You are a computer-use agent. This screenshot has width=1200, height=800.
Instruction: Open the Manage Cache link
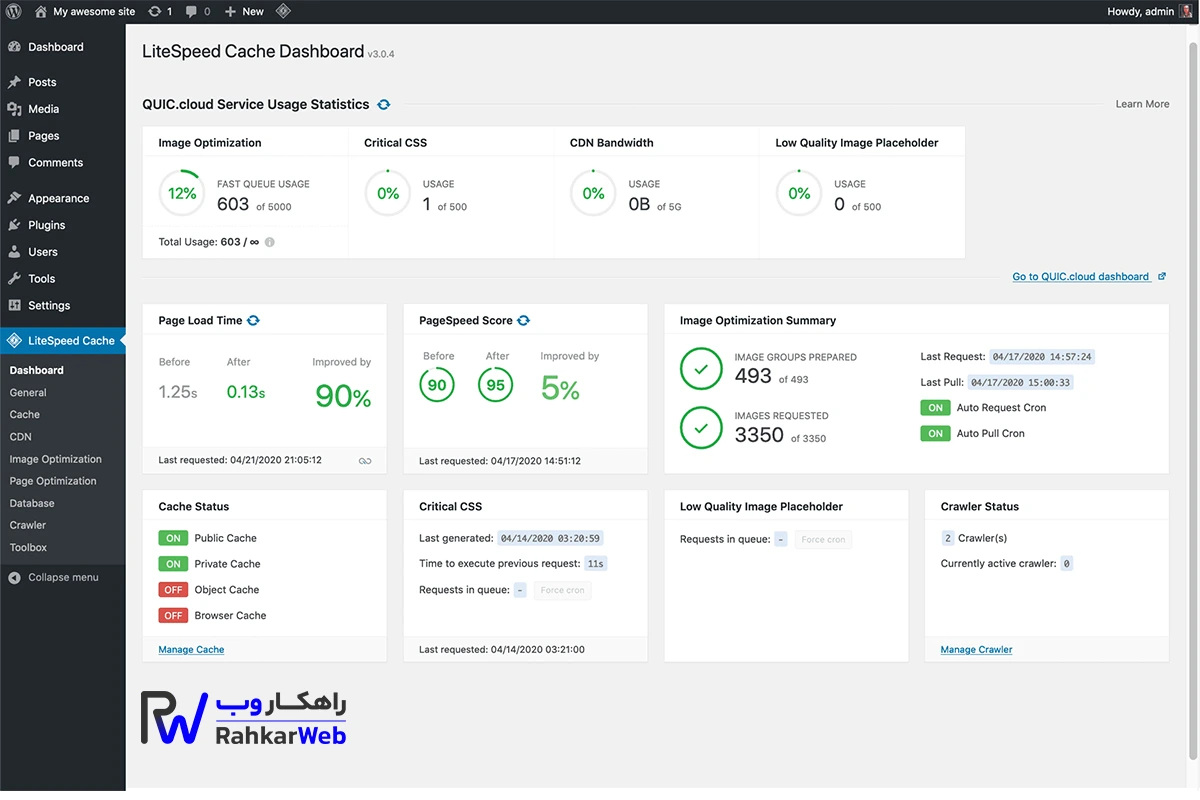click(x=191, y=650)
